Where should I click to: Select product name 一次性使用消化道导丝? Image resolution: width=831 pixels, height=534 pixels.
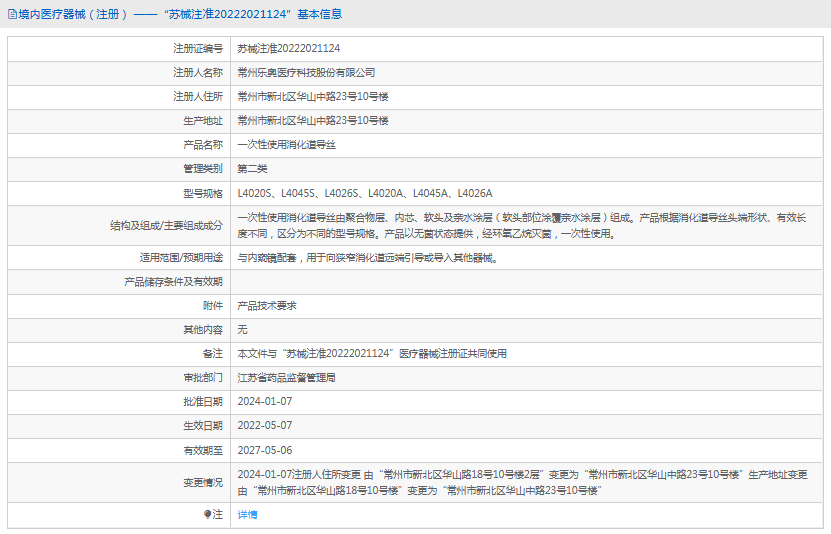point(287,145)
